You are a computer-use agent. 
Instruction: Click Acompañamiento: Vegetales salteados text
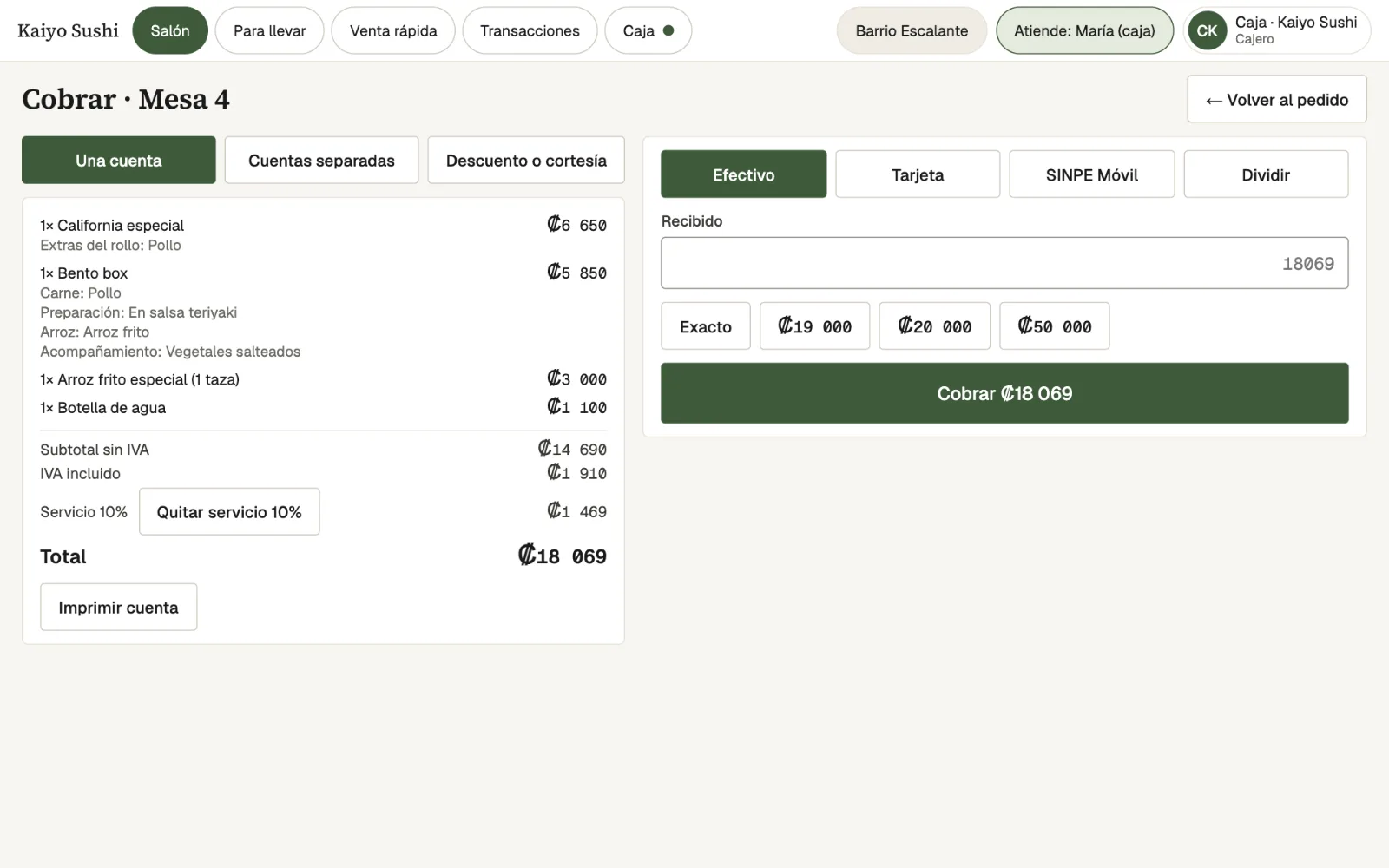[x=170, y=352]
